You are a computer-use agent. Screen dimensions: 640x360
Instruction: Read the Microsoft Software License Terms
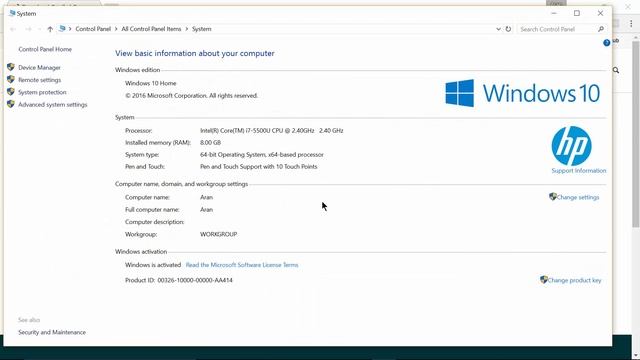click(242, 265)
